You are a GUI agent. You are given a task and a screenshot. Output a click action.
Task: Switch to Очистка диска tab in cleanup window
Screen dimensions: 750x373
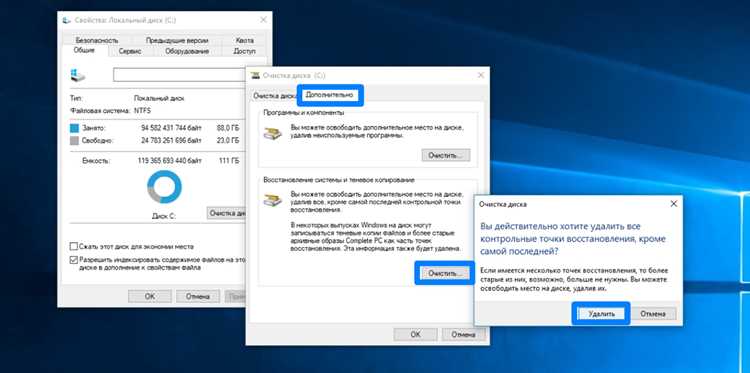click(x=274, y=96)
